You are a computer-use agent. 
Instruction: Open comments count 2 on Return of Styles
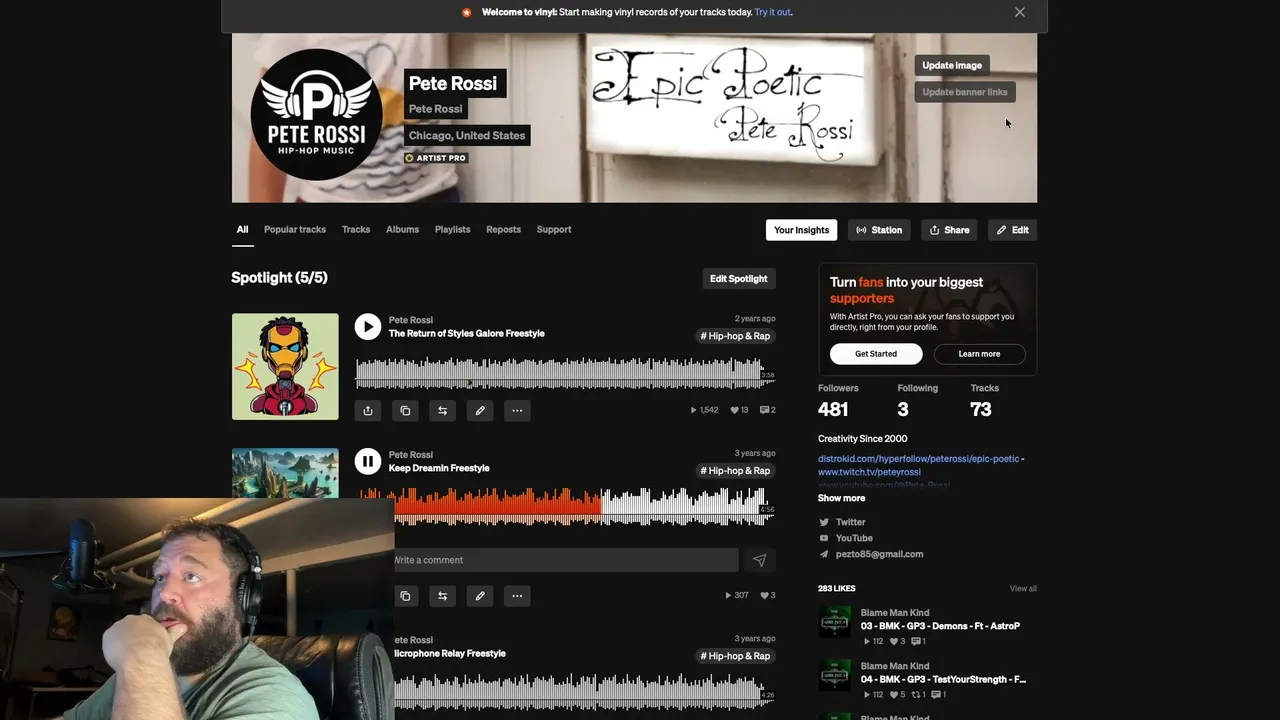click(768, 410)
